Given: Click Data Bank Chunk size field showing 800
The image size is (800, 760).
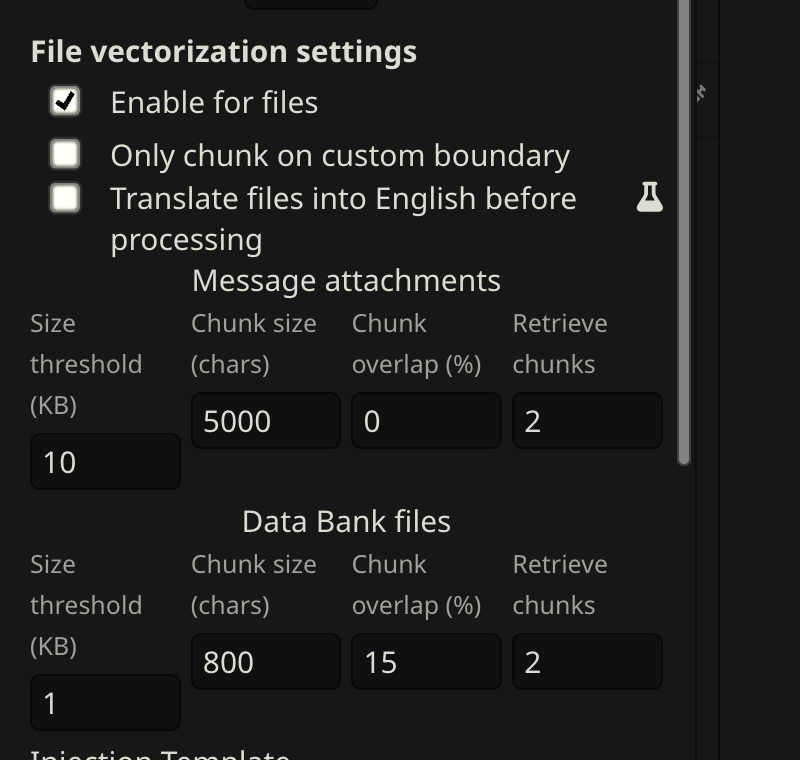Looking at the screenshot, I should click(x=265, y=662).
